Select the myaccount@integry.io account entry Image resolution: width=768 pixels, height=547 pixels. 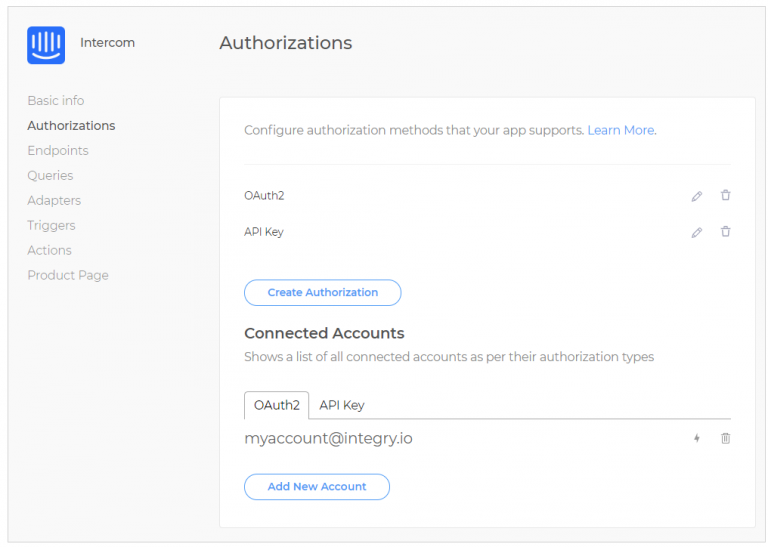point(328,438)
